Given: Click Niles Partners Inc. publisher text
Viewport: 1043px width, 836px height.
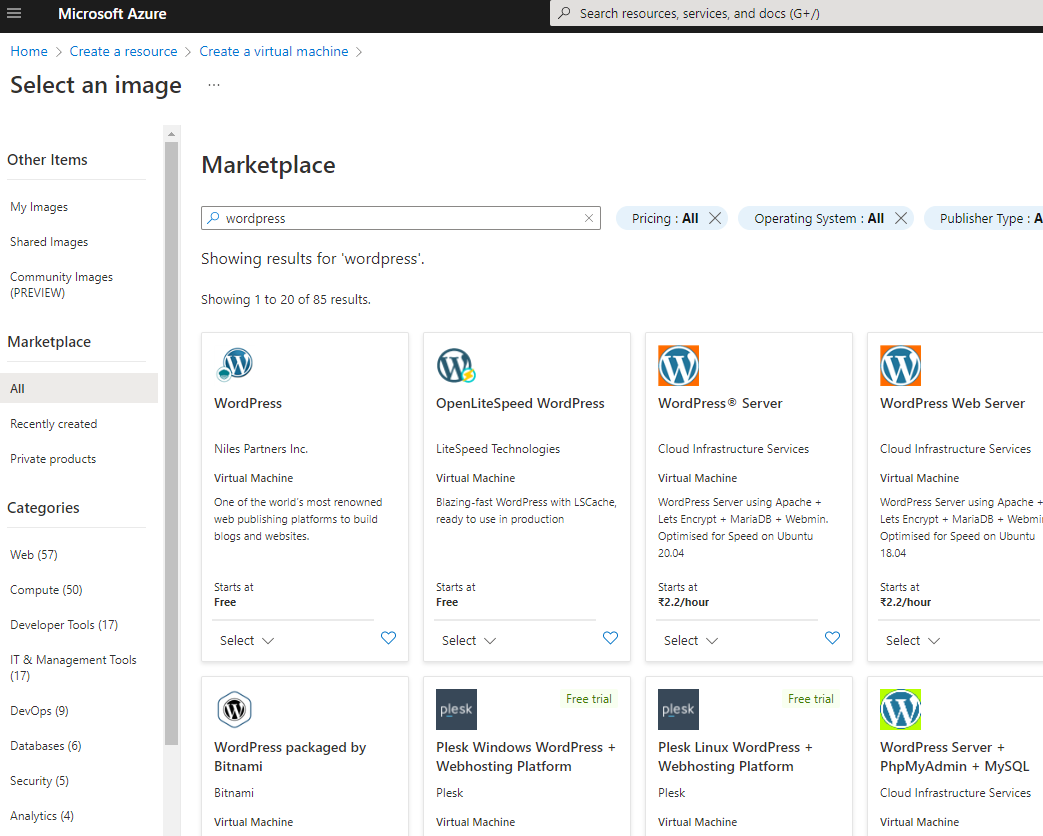Looking at the screenshot, I should (261, 449).
